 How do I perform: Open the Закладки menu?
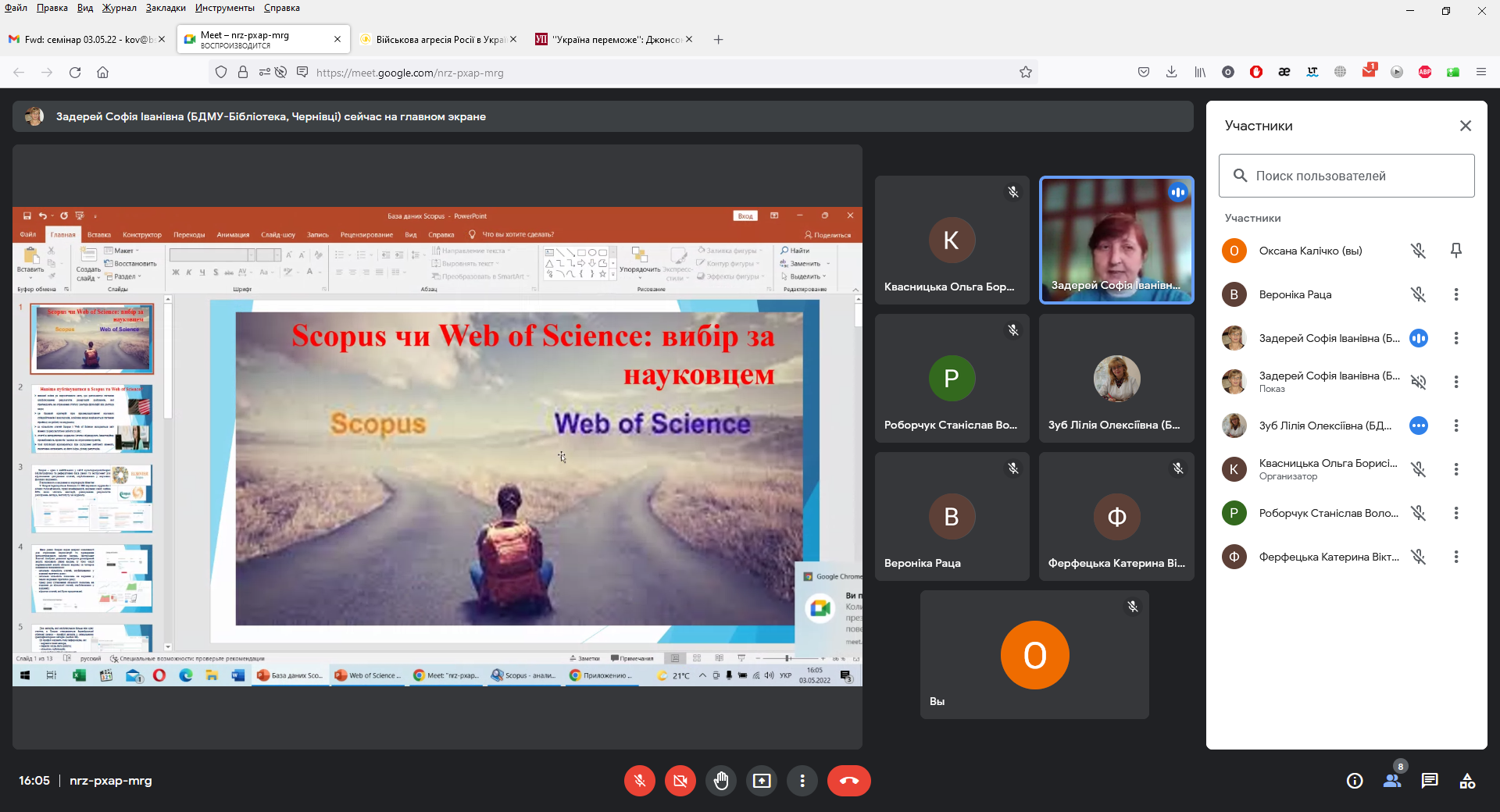pyautogui.click(x=166, y=8)
